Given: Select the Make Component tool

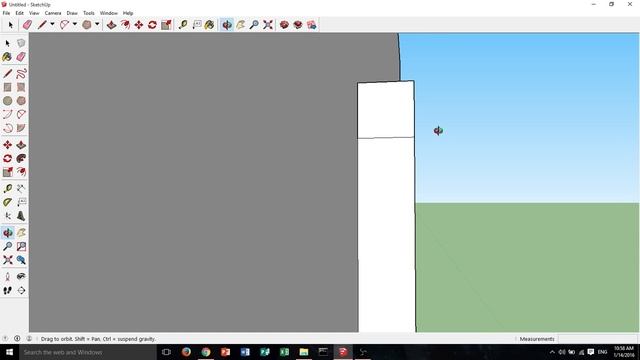Looking at the screenshot, I should click(21, 43).
